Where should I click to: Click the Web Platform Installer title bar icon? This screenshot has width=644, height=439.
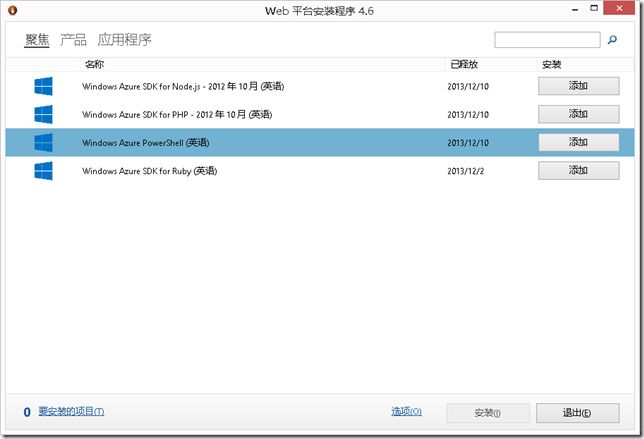tap(13, 10)
